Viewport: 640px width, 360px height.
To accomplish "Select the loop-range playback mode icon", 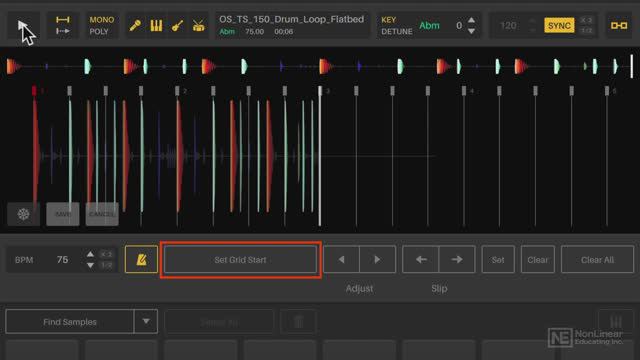I will pyautogui.click(x=62, y=20).
